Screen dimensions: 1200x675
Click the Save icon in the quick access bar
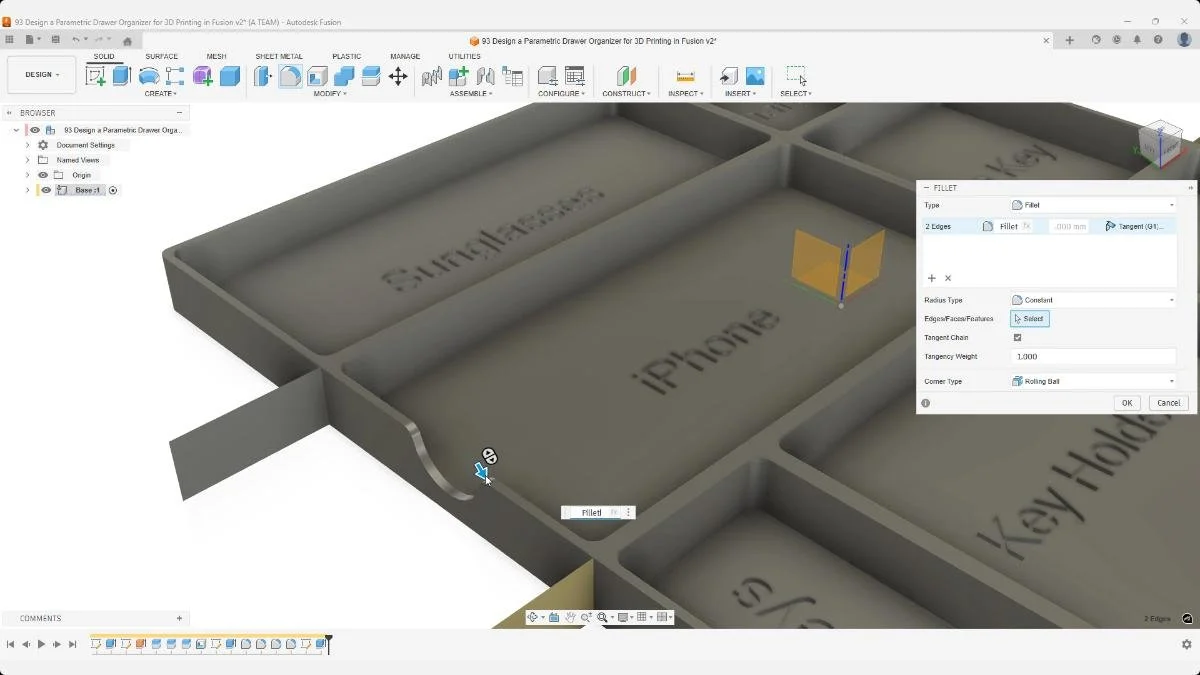(55, 40)
